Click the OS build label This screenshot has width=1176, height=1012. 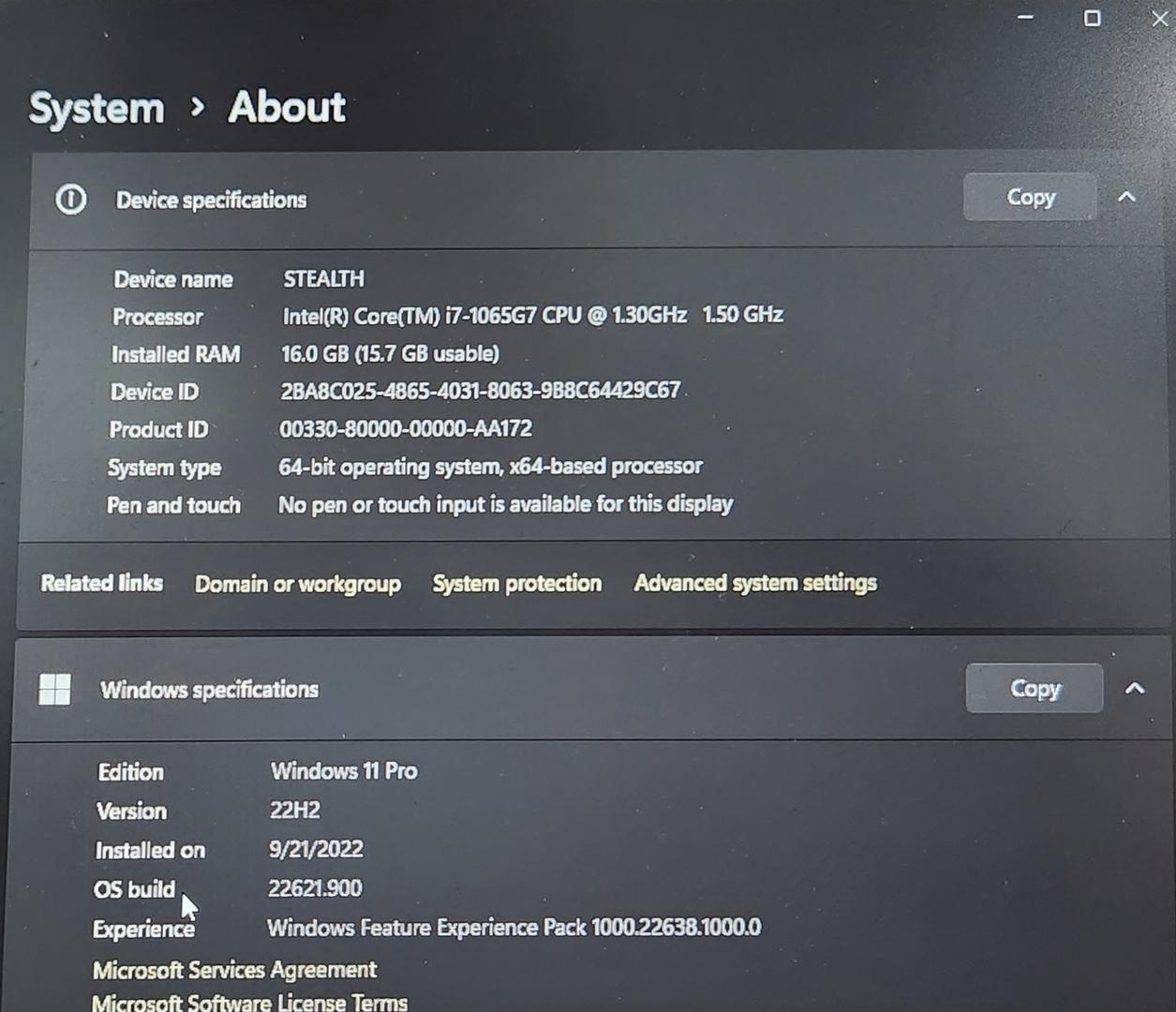tap(134, 889)
